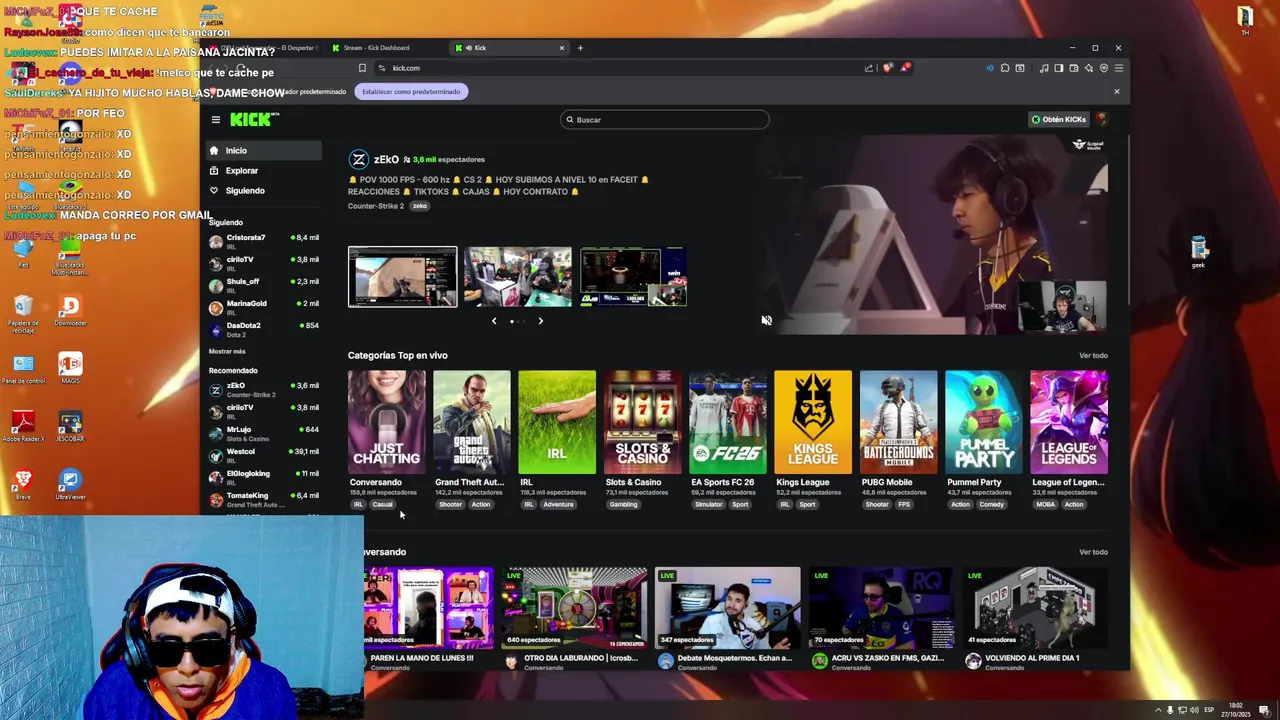Dismiss the default browser prompt bar
Screen dimensions: 1280x720
[x=1117, y=92]
